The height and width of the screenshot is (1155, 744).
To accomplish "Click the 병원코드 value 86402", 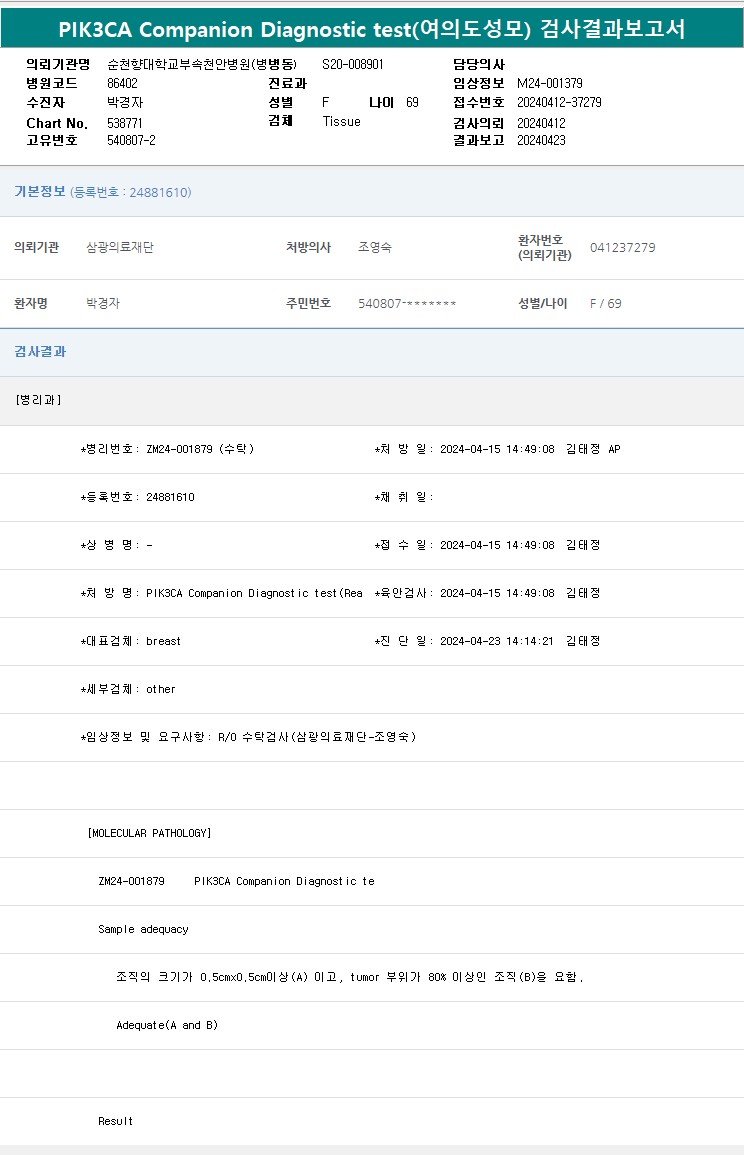I will pos(122,83).
